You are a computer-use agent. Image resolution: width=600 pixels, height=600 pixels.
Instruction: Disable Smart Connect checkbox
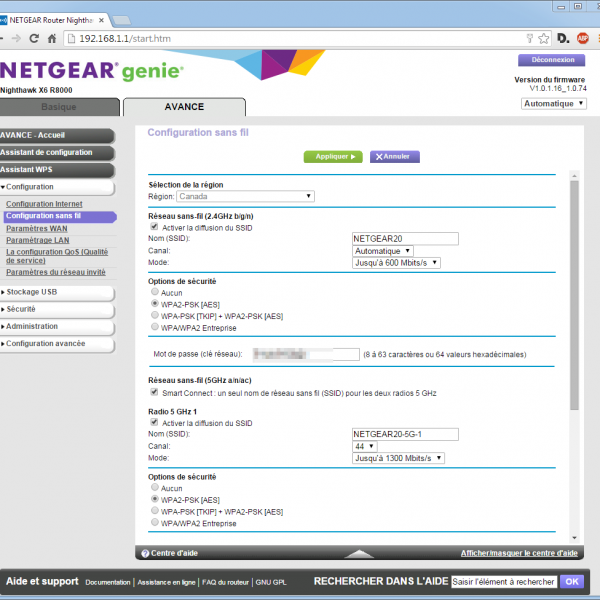(x=153, y=393)
